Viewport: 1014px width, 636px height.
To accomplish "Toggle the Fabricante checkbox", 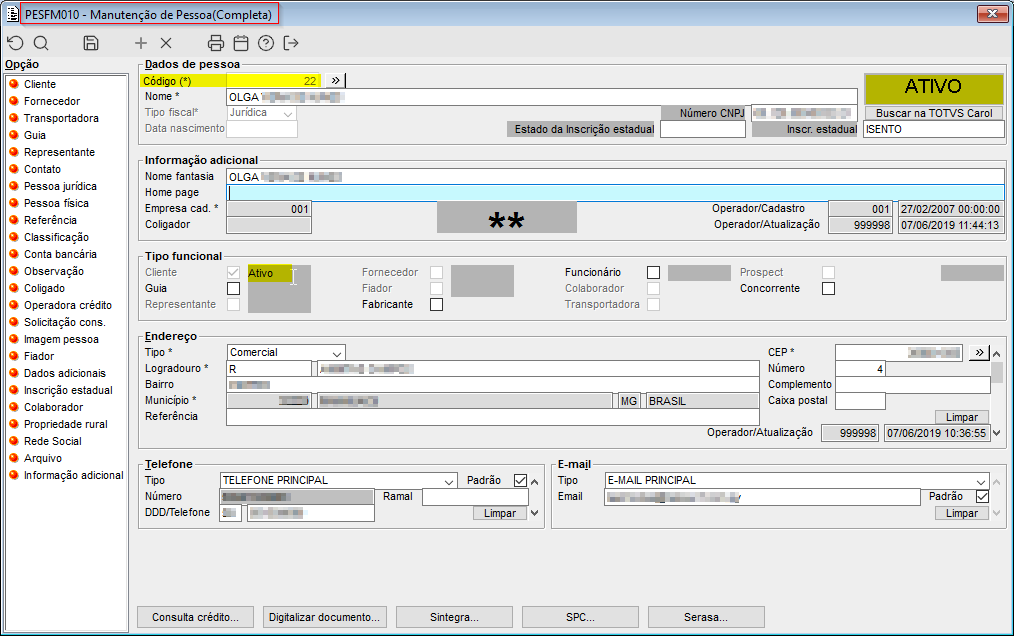I will pos(437,305).
